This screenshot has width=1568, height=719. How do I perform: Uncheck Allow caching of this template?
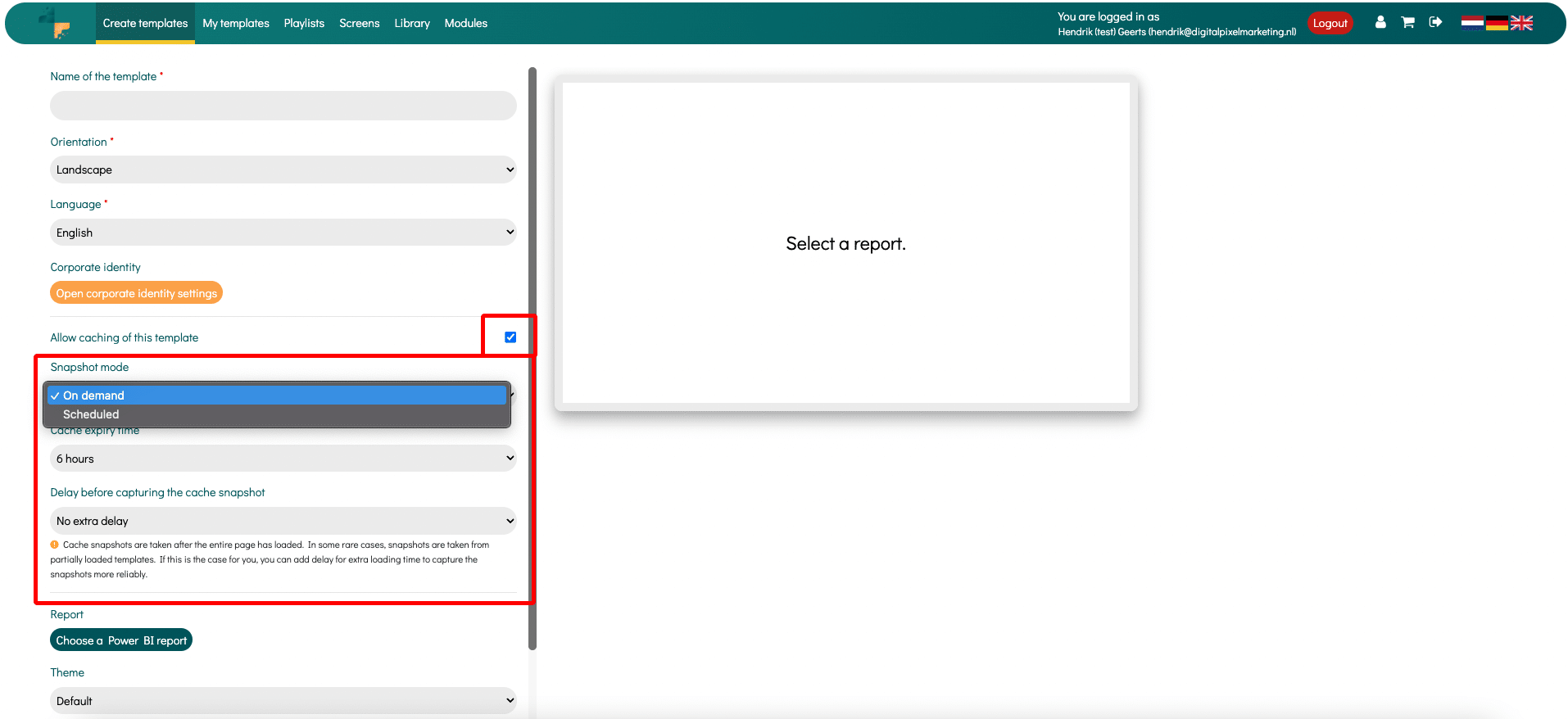pyautogui.click(x=510, y=337)
